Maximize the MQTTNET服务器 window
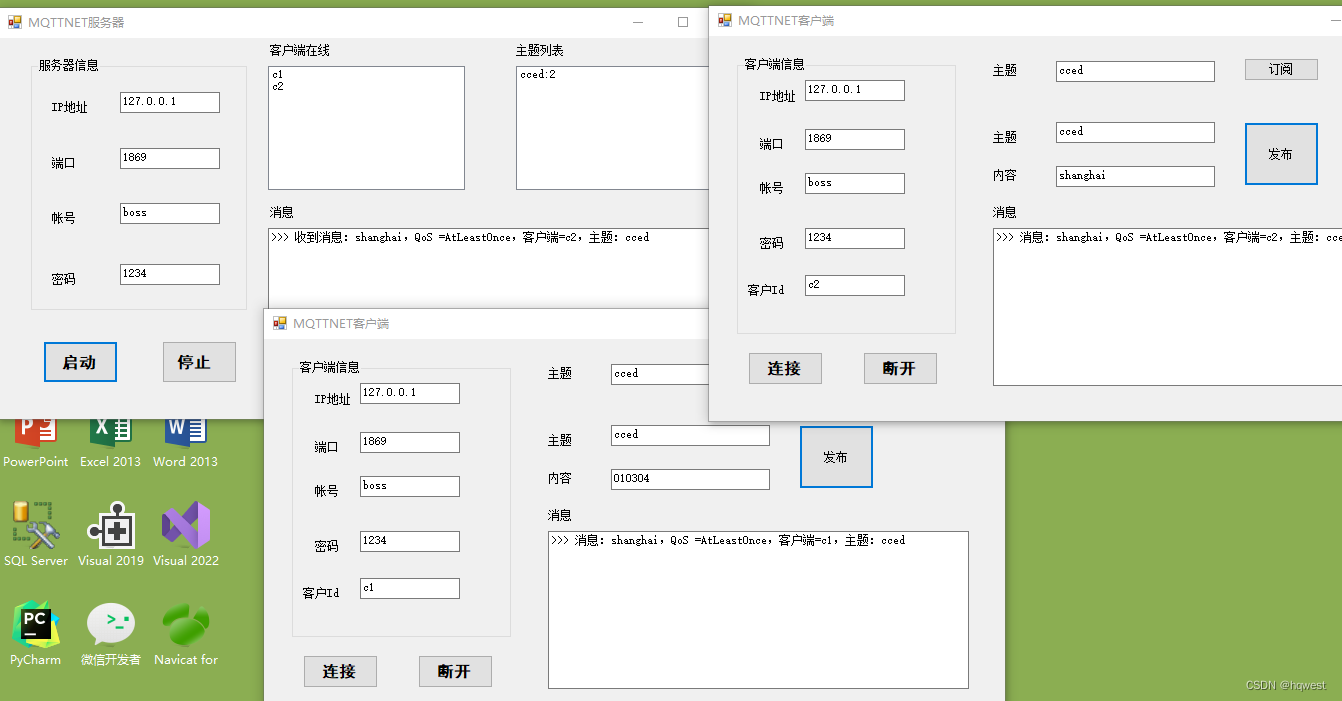Viewport: 1342px width, 701px height. pyautogui.click(x=683, y=22)
